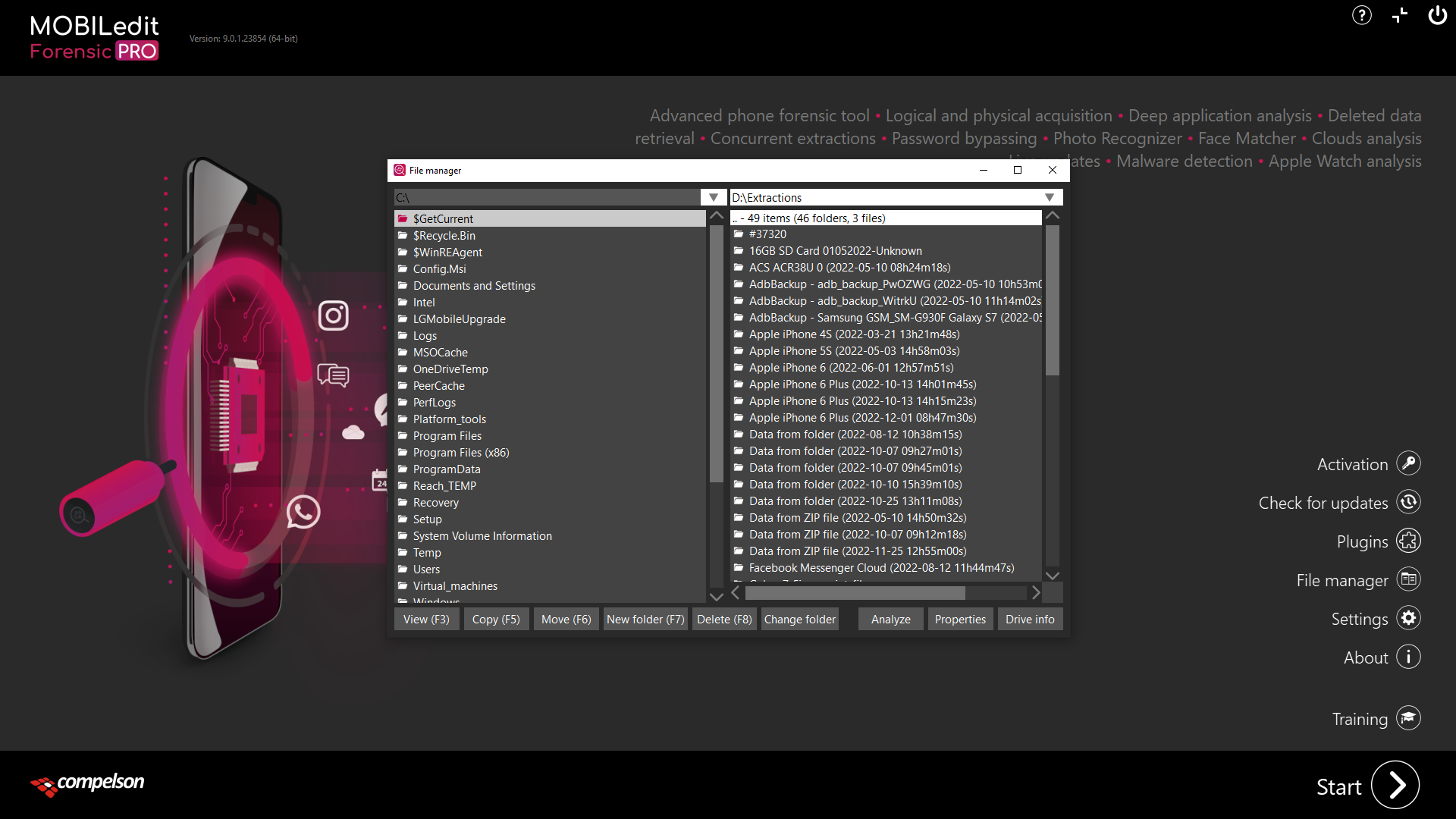This screenshot has width=1456, height=819.
Task: Click the help question mark icon
Action: 1361,15
